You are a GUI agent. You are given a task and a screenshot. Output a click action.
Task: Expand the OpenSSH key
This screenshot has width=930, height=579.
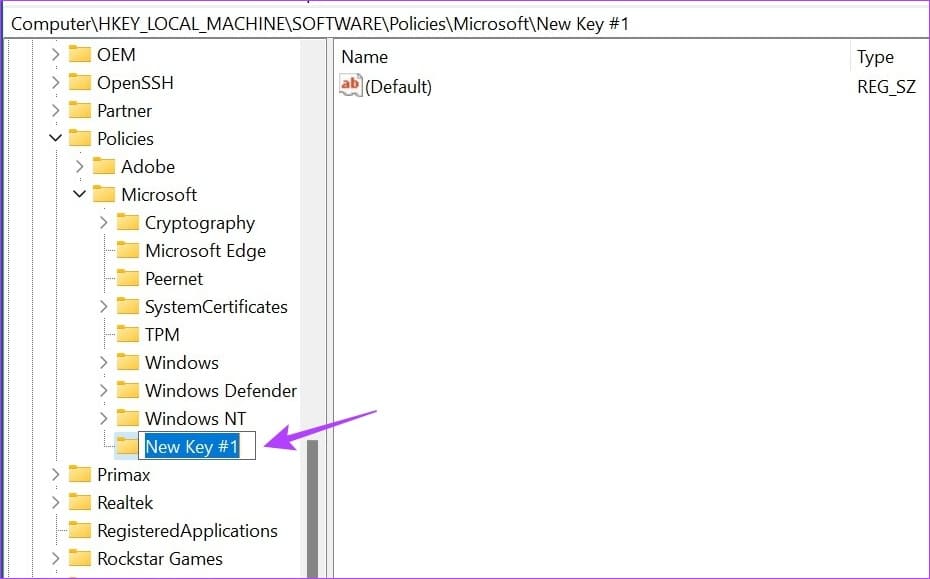[x=55, y=82]
